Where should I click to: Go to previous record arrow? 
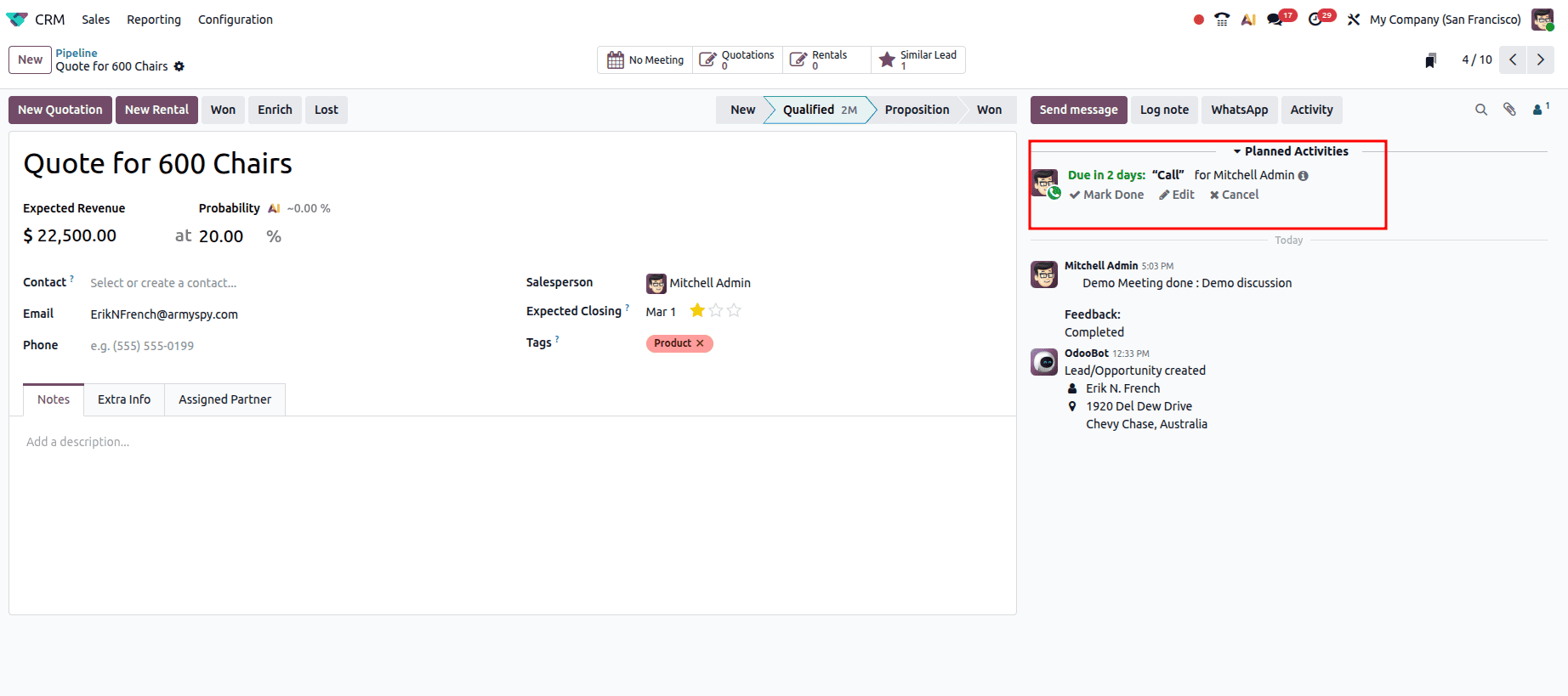pos(1513,59)
